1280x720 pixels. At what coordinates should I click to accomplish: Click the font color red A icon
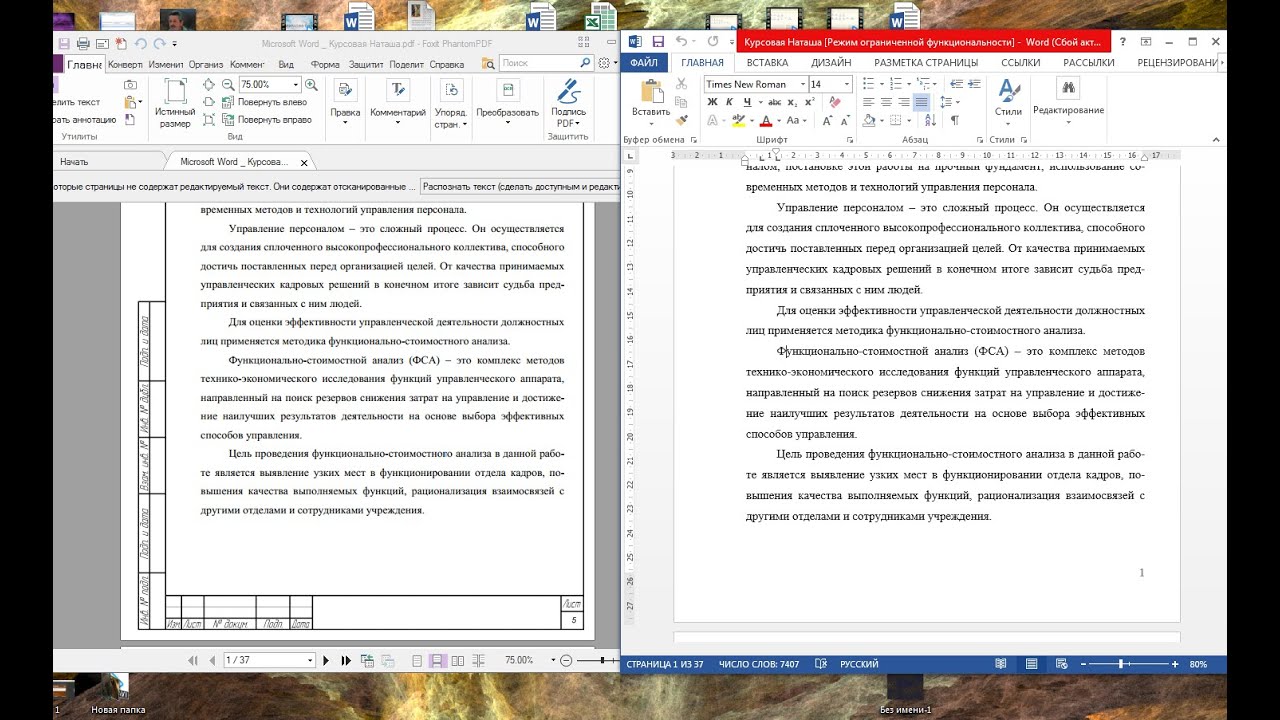(766, 121)
